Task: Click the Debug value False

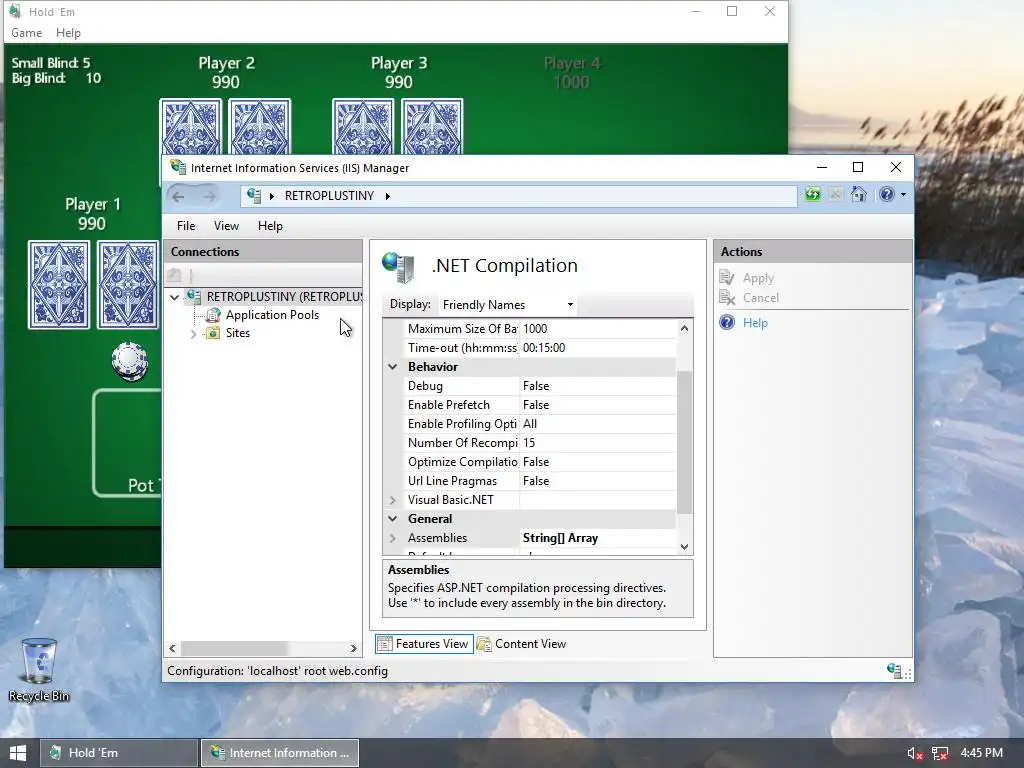Action: click(598, 386)
